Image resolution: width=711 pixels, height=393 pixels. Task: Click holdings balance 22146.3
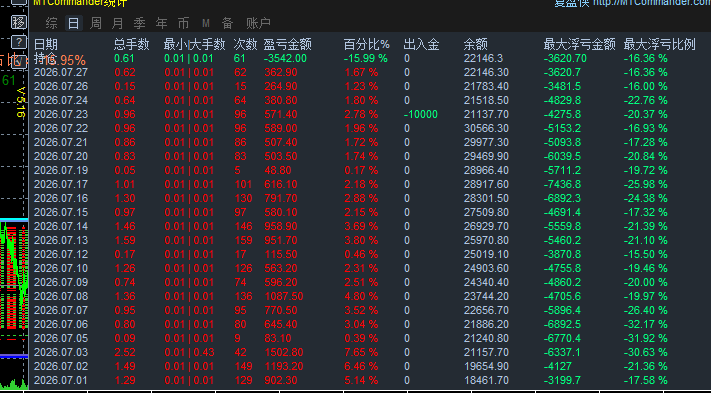click(483, 58)
